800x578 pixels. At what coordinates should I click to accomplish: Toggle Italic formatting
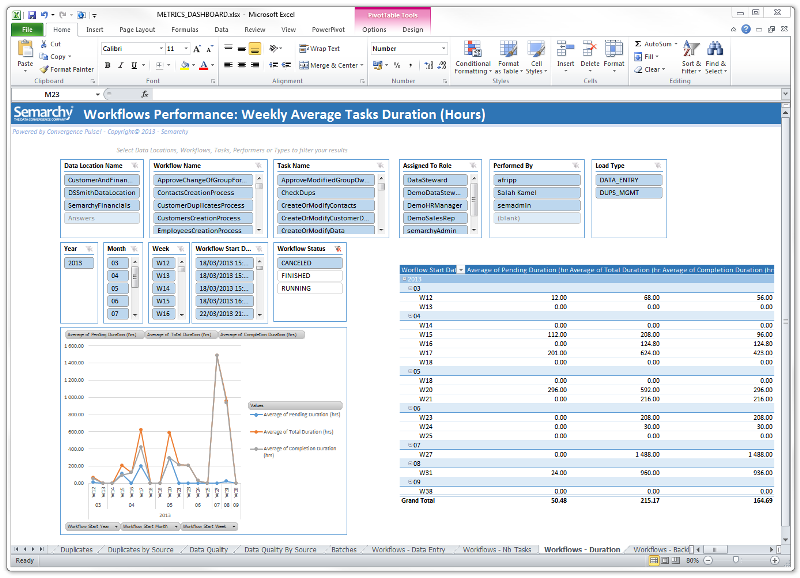[121, 65]
